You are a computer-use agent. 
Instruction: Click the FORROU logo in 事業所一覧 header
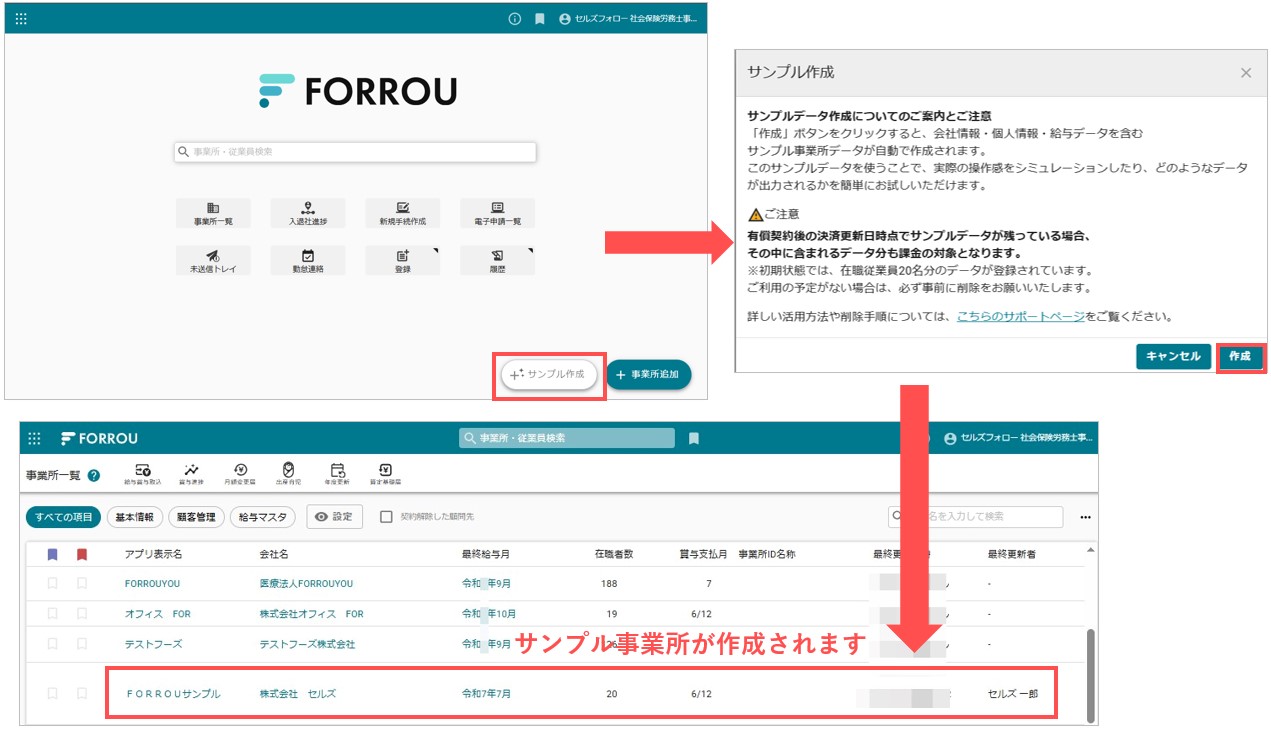pyautogui.click(x=99, y=438)
